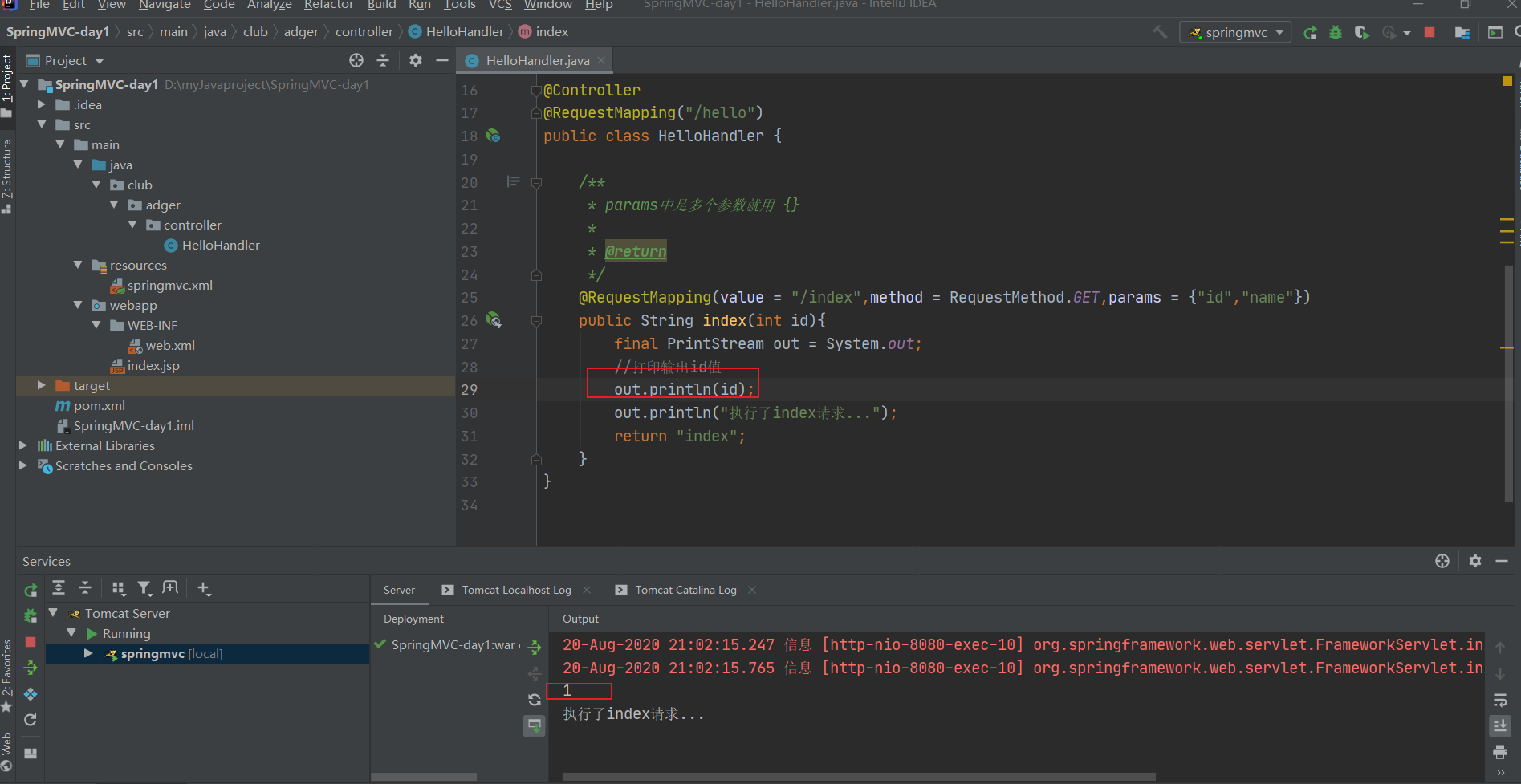Locate opened file in Project panel
This screenshot has width=1521, height=784.
(356, 60)
